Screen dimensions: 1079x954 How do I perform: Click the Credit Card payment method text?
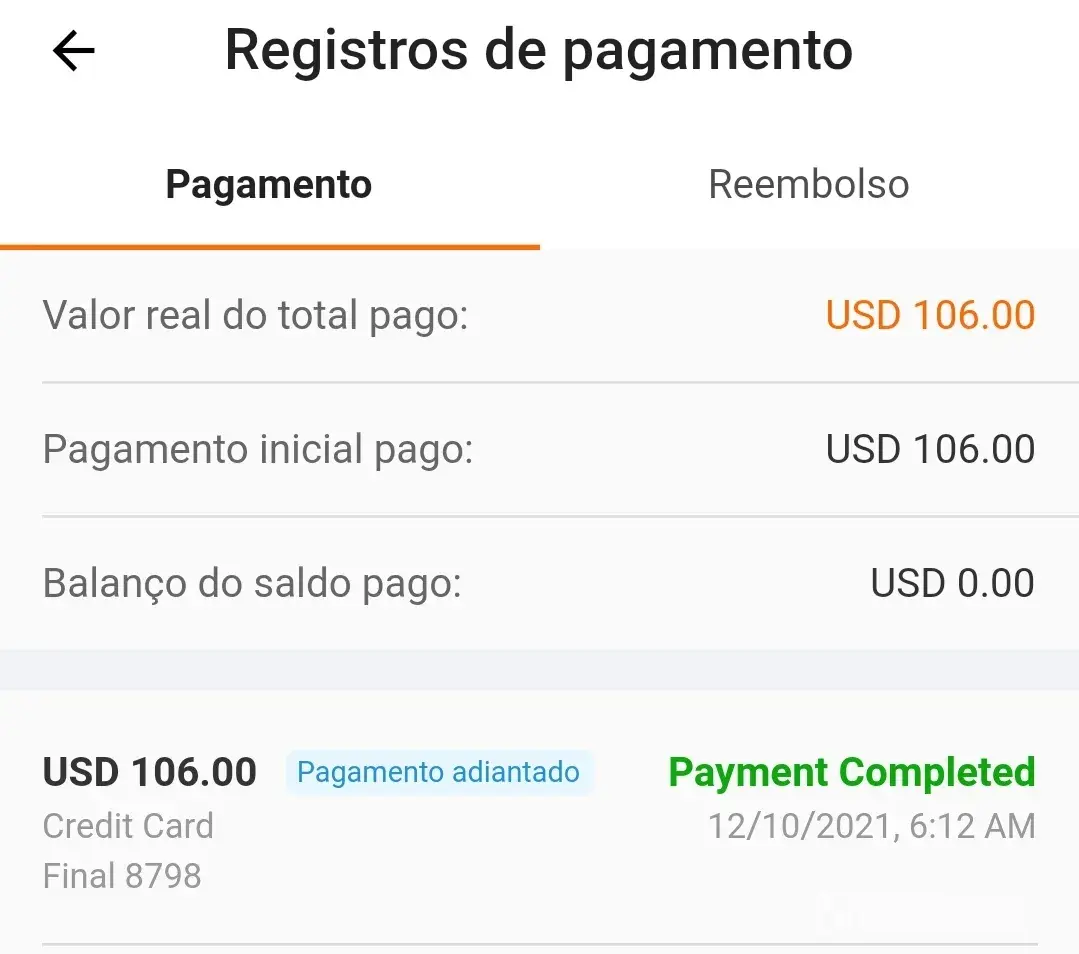128,827
